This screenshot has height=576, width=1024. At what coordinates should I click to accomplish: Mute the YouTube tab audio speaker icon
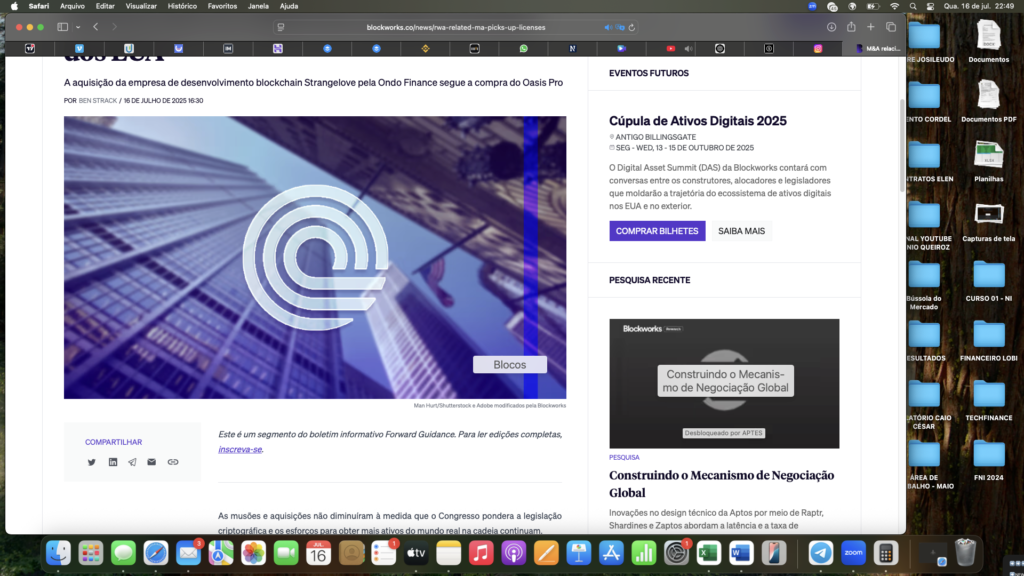(x=688, y=48)
